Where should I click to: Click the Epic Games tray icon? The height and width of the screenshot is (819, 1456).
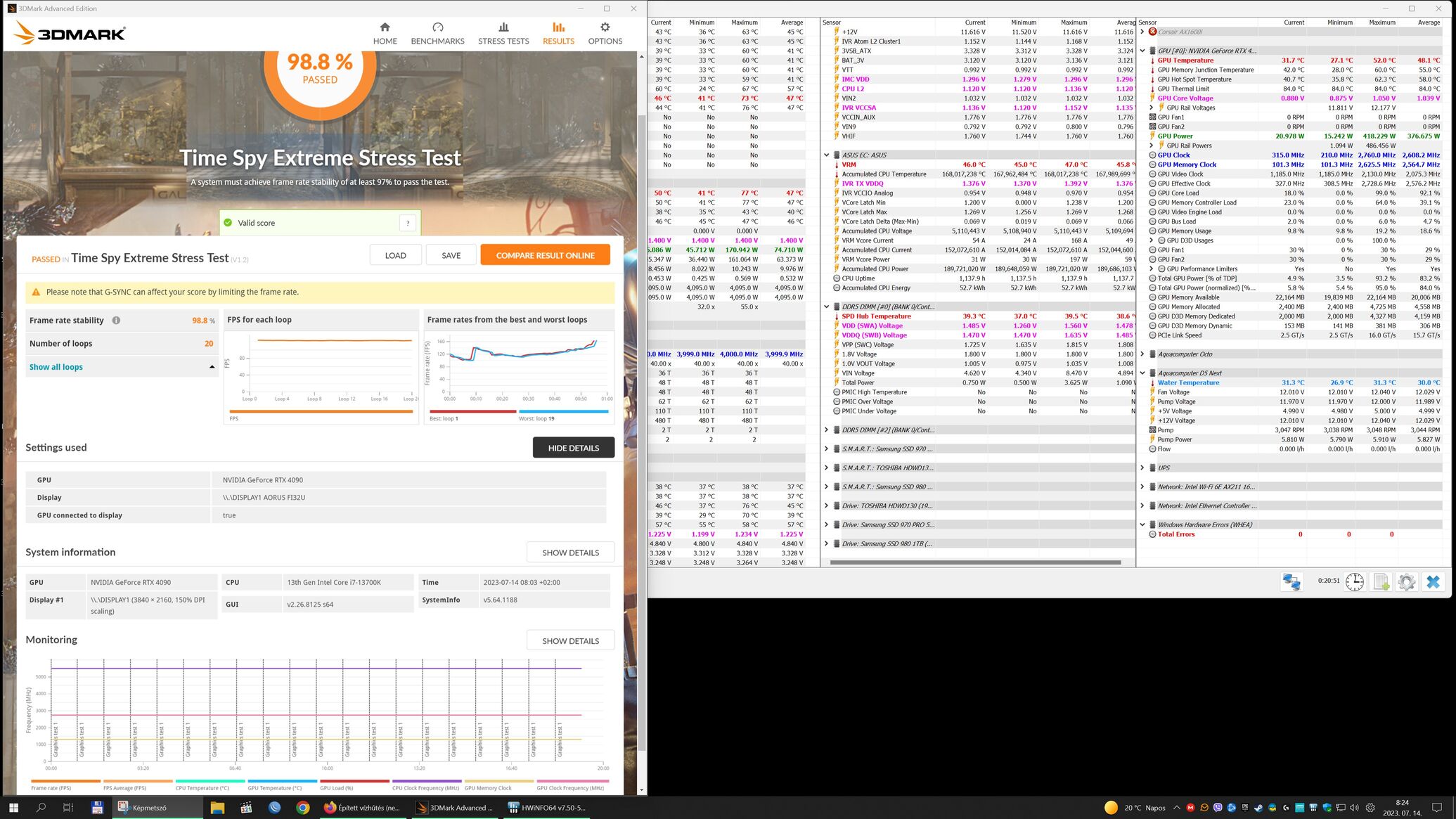1245,808
